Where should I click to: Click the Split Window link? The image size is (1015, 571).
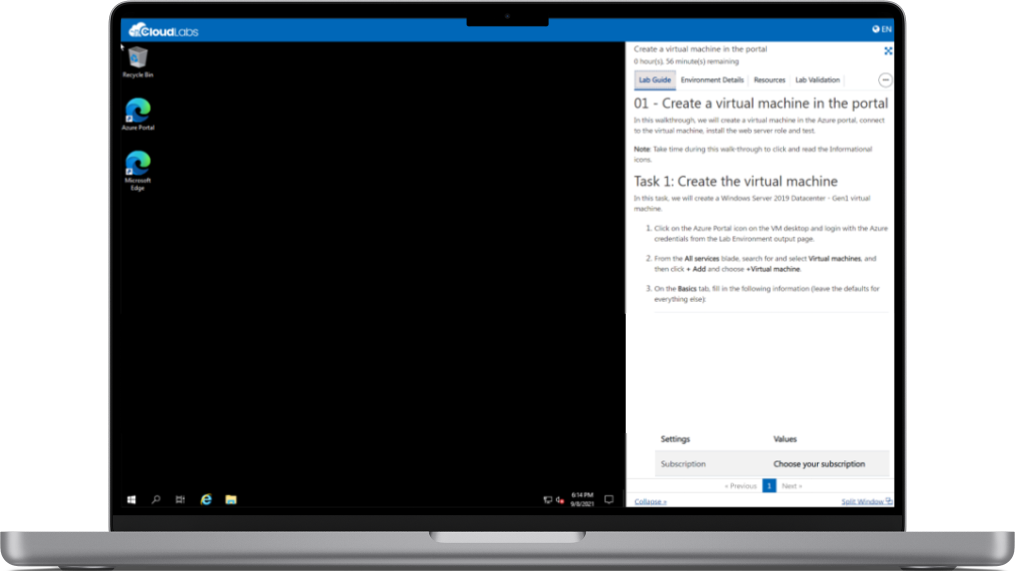(866, 501)
